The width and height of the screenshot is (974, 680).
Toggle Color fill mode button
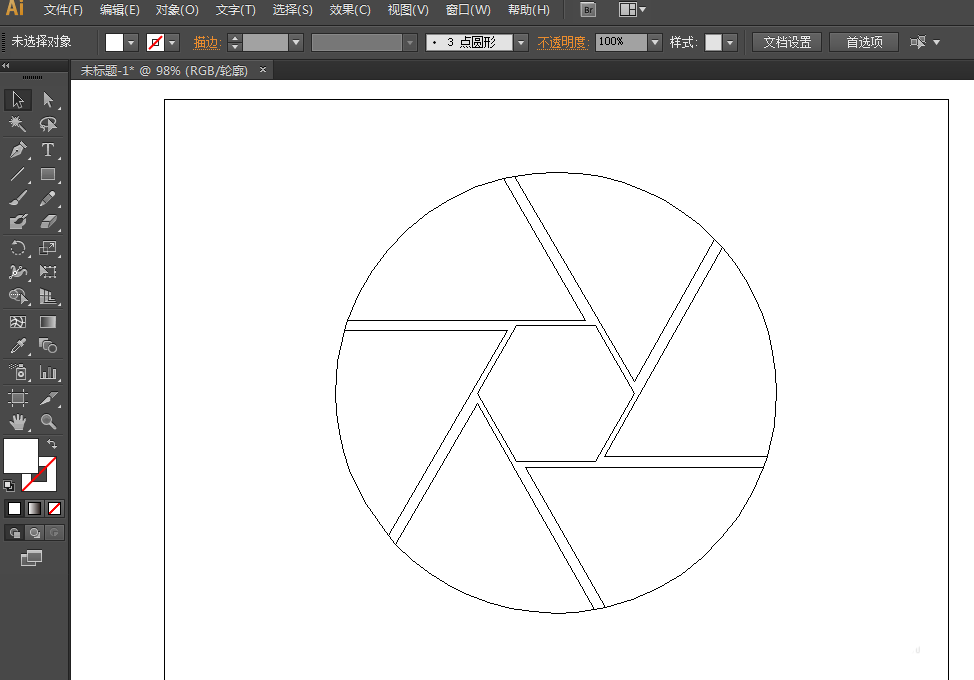click(14, 509)
